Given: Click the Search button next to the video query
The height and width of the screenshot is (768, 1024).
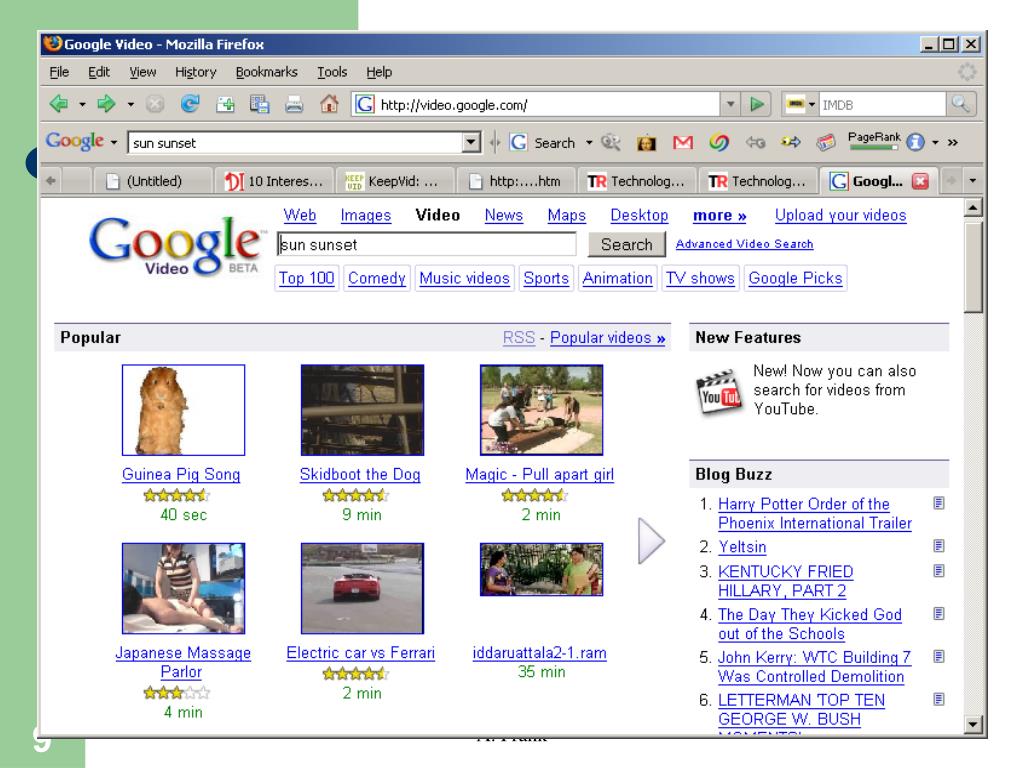Looking at the screenshot, I should point(626,244).
